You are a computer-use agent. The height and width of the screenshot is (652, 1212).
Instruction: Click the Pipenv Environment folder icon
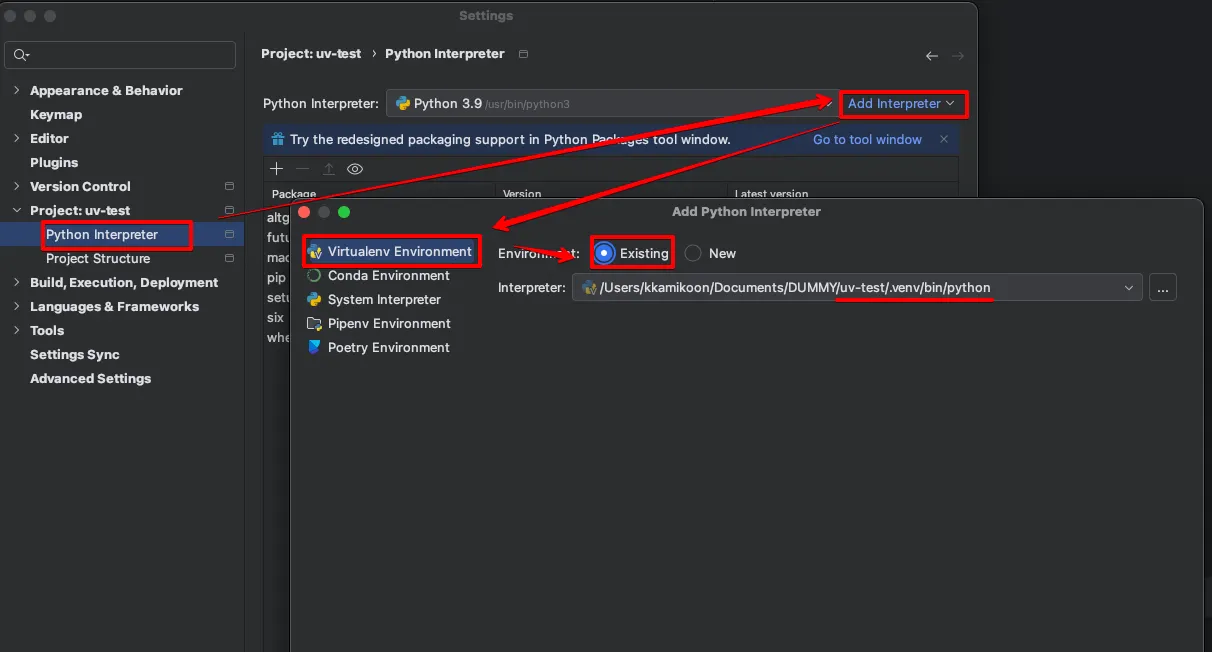(x=315, y=323)
